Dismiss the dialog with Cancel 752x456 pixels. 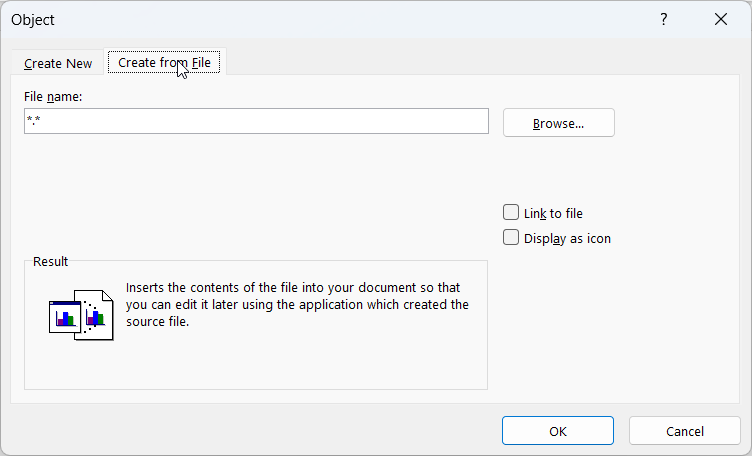tap(684, 431)
